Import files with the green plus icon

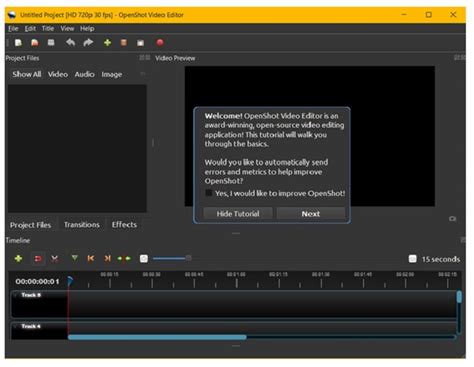(107, 43)
